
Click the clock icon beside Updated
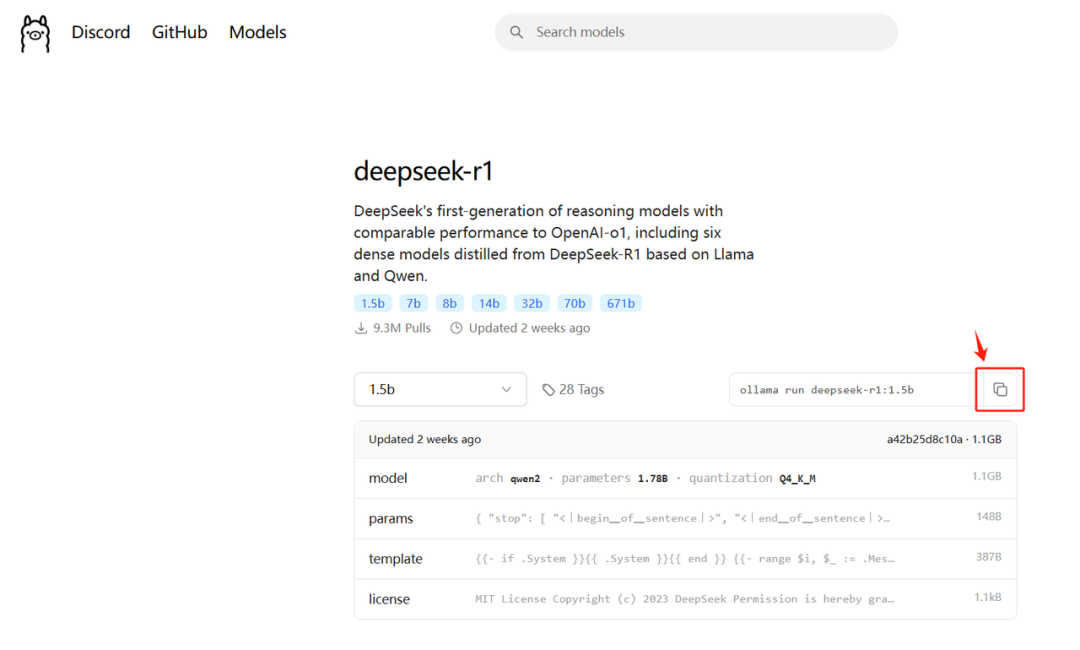[457, 328]
